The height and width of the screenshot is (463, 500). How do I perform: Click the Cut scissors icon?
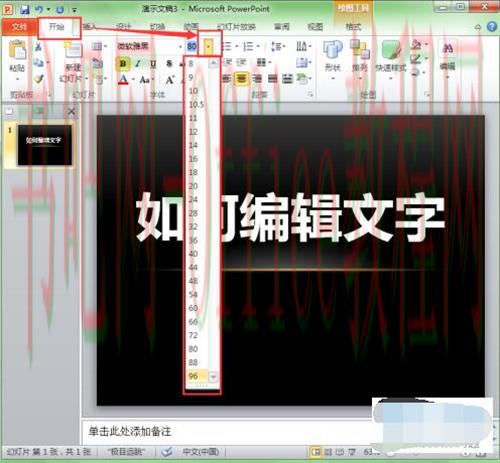pos(38,47)
